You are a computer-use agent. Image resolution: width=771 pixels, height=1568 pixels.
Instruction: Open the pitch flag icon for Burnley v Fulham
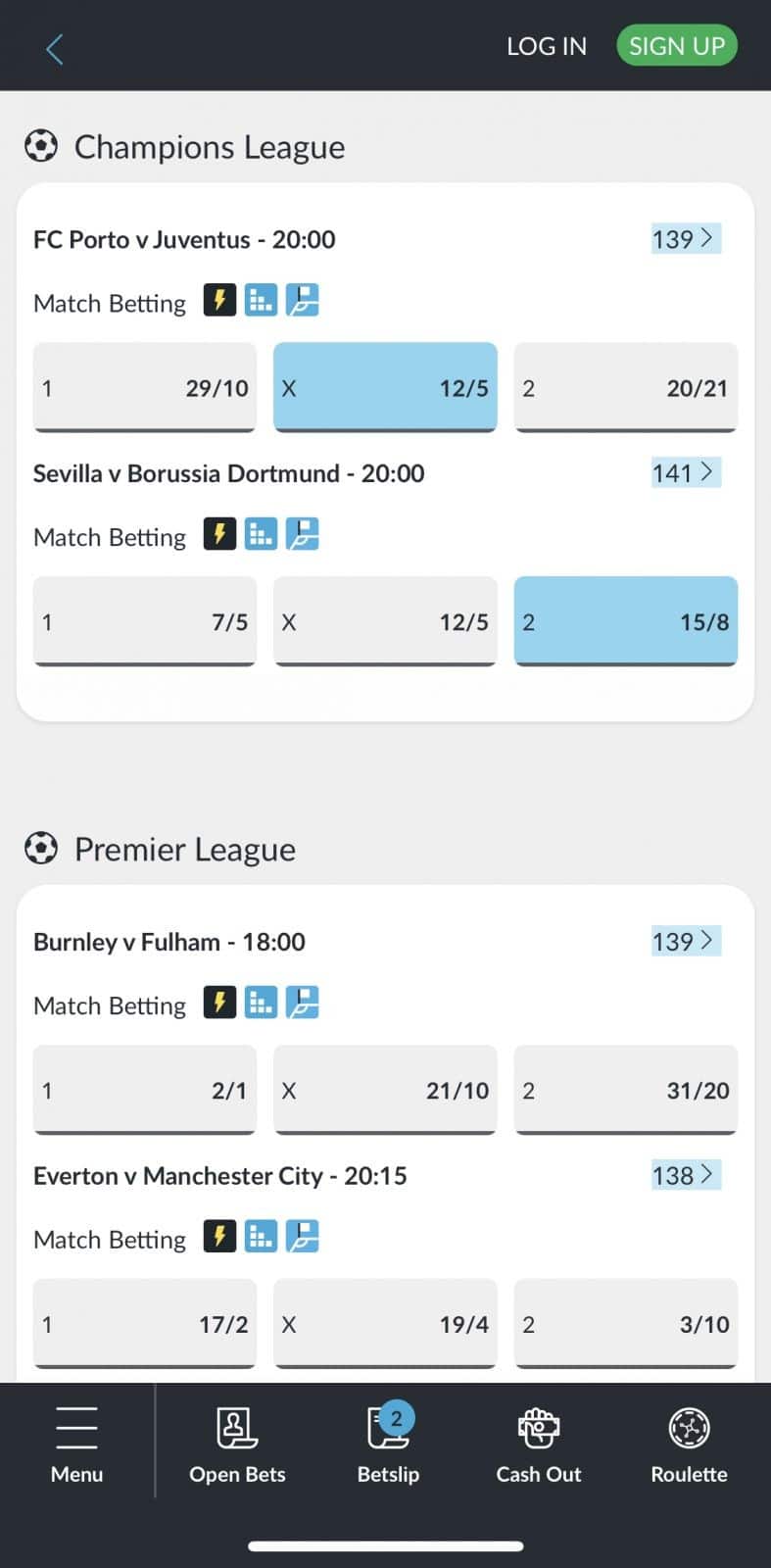pos(303,1003)
